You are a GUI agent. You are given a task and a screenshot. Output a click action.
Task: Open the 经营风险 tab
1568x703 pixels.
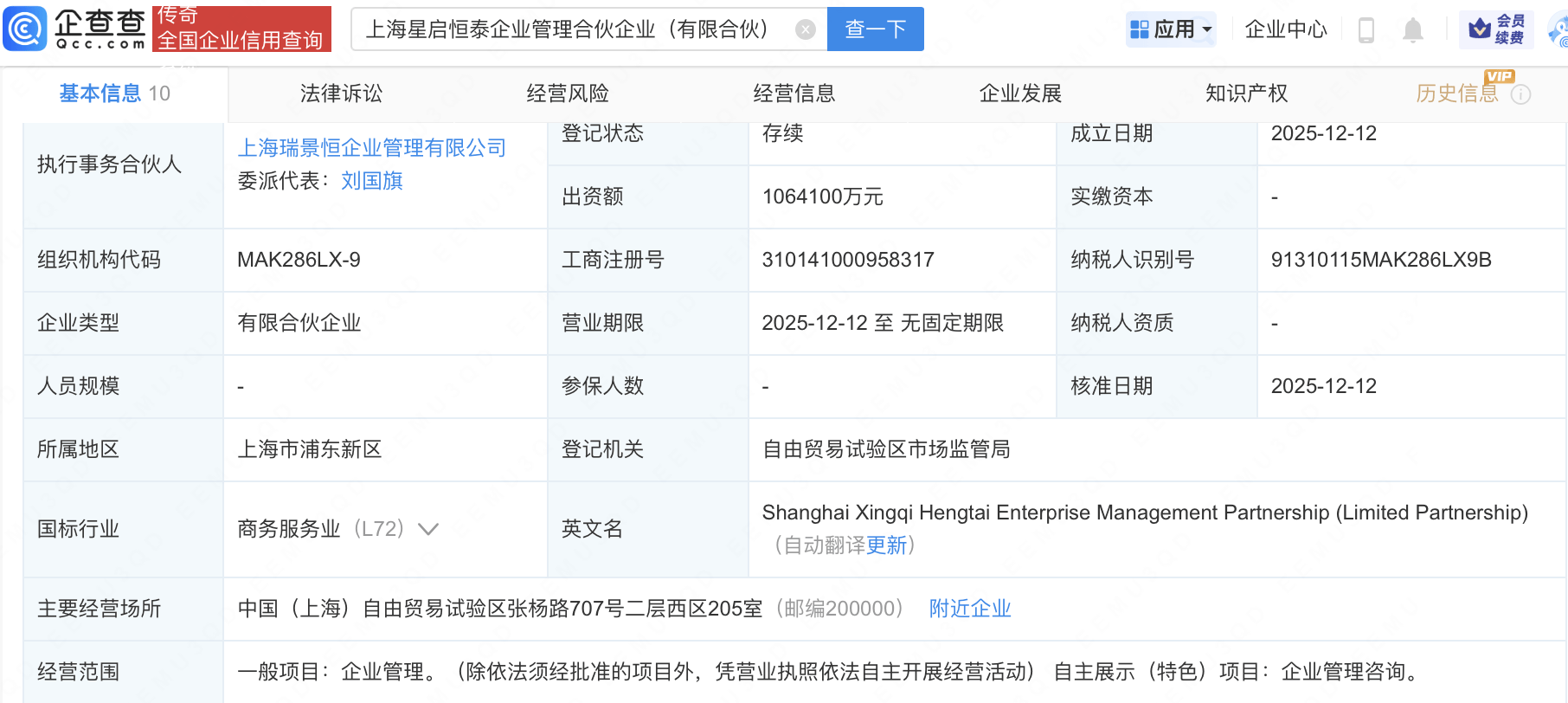click(568, 94)
